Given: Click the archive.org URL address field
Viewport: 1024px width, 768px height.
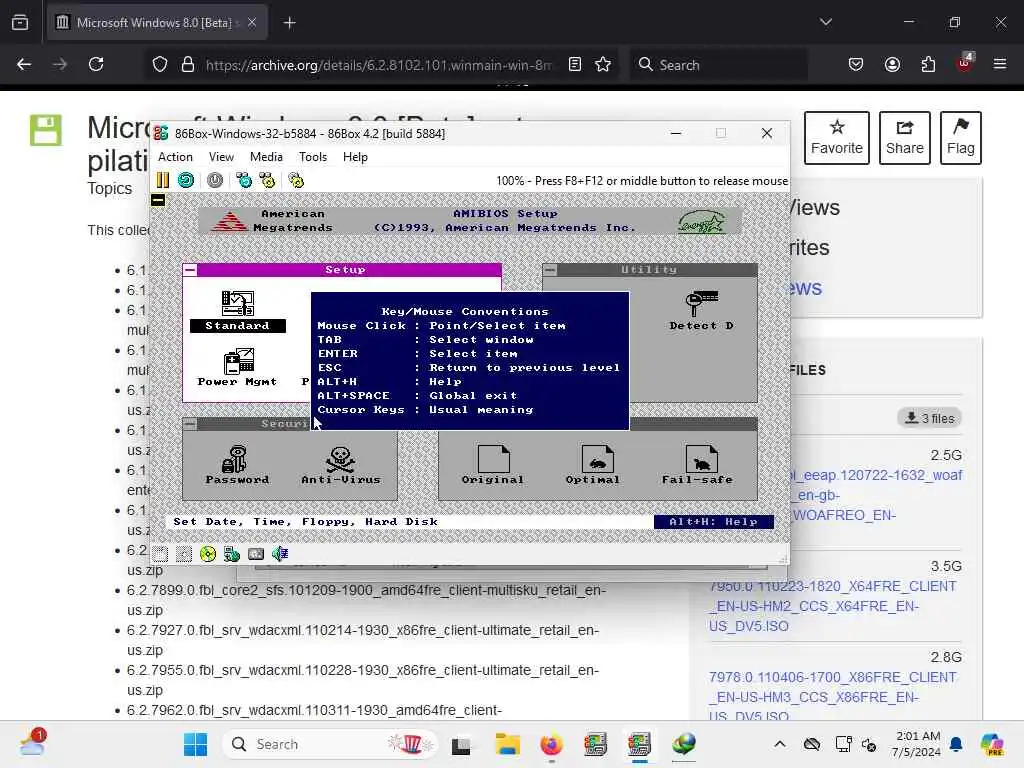Looking at the screenshot, I should (x=379, y=65).
